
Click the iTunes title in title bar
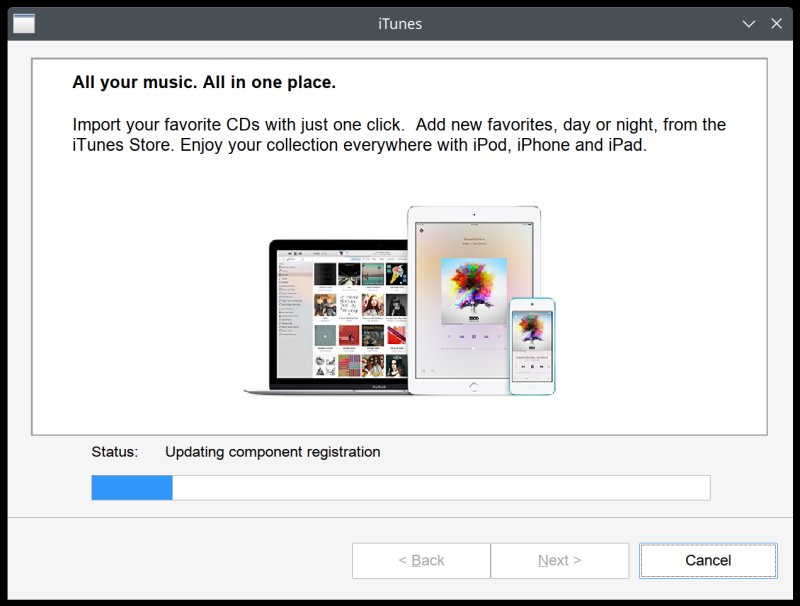(x=400, y=23)
